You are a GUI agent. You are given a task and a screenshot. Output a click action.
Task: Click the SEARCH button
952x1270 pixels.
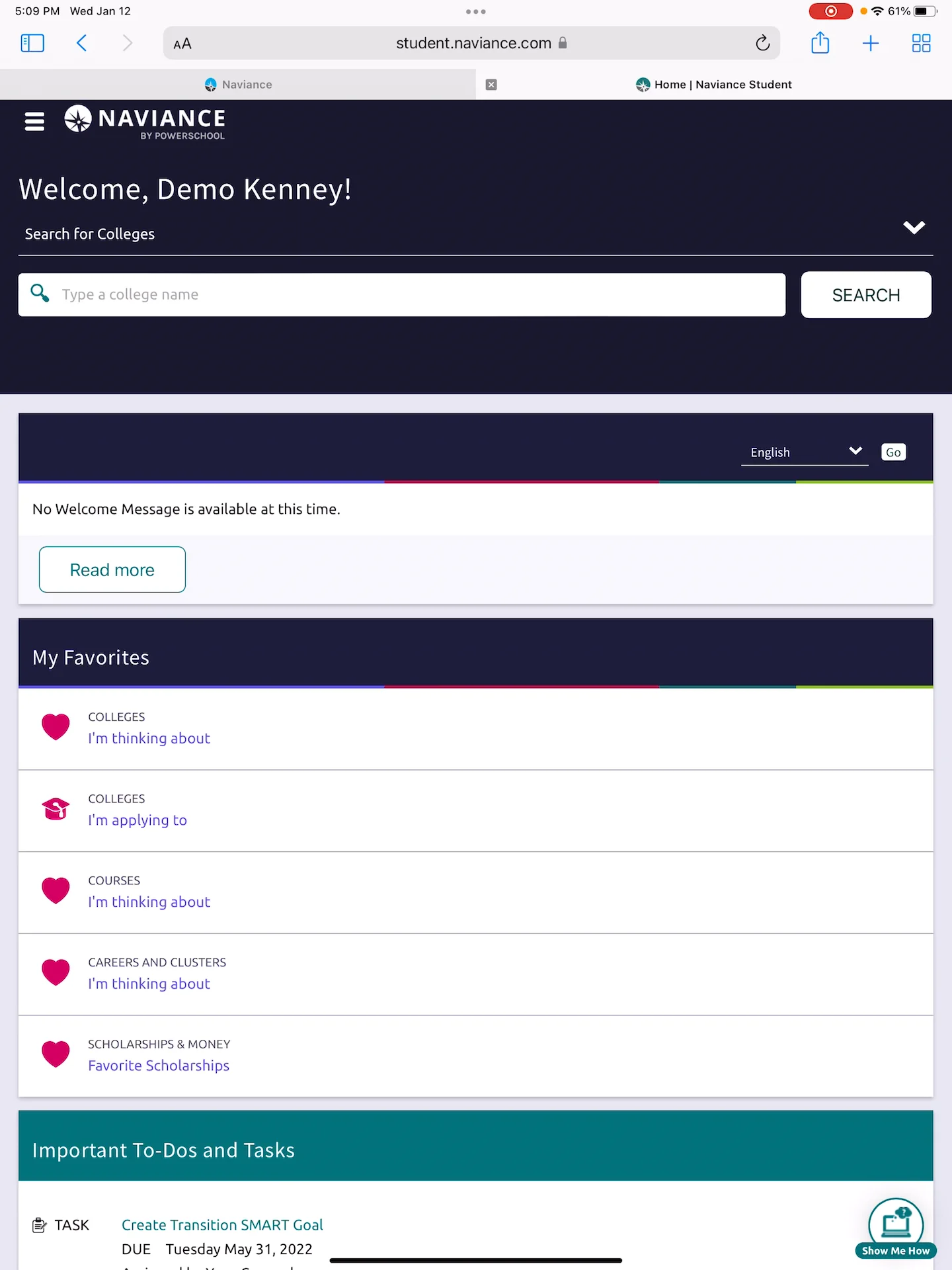point(866,295)
